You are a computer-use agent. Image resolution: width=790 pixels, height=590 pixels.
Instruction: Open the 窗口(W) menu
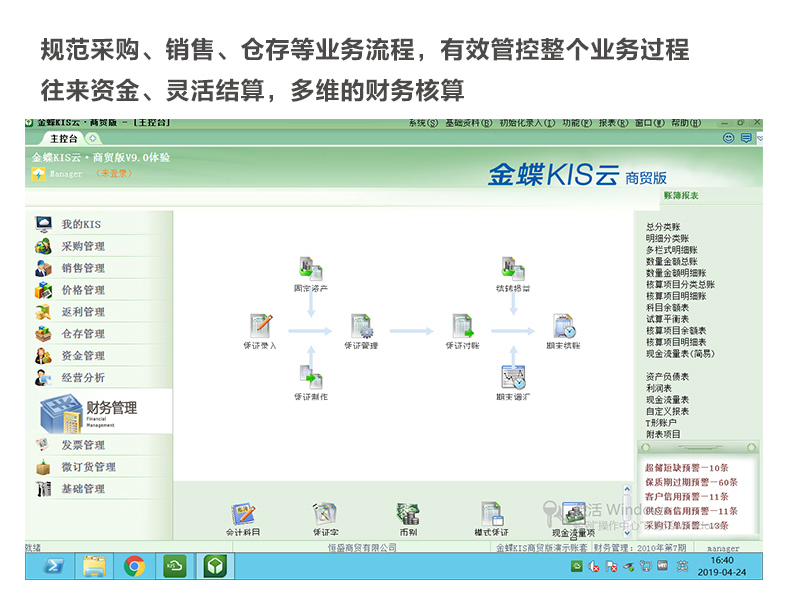pyautogui.click(x=650, y=123)
